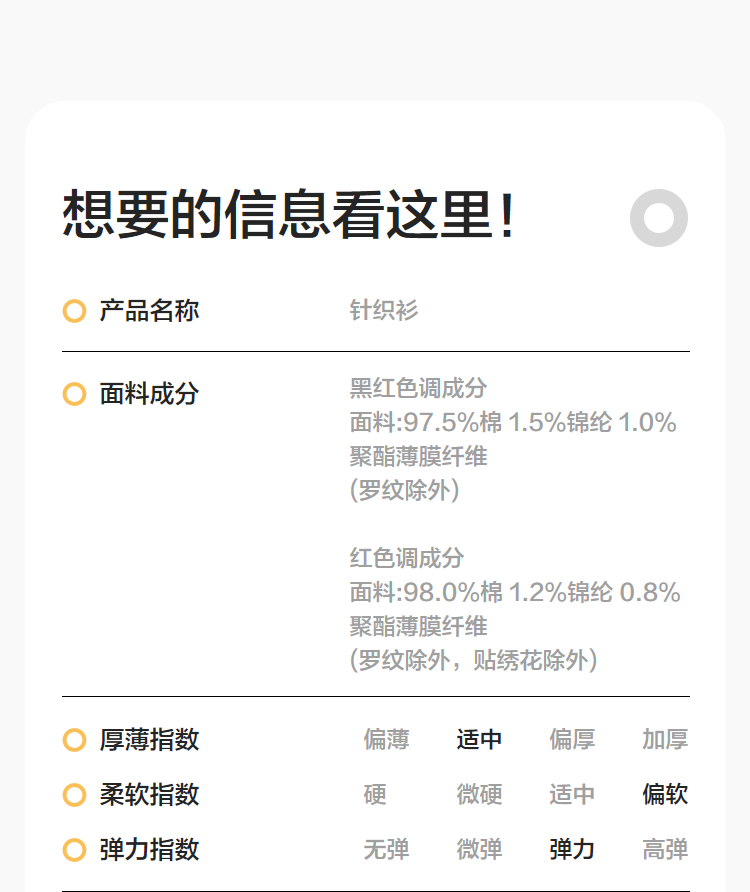Viewport: 750px width, 892px height.
Task: Click the 想要的信息看这里 heading
Action: click(x=289, y=215)
